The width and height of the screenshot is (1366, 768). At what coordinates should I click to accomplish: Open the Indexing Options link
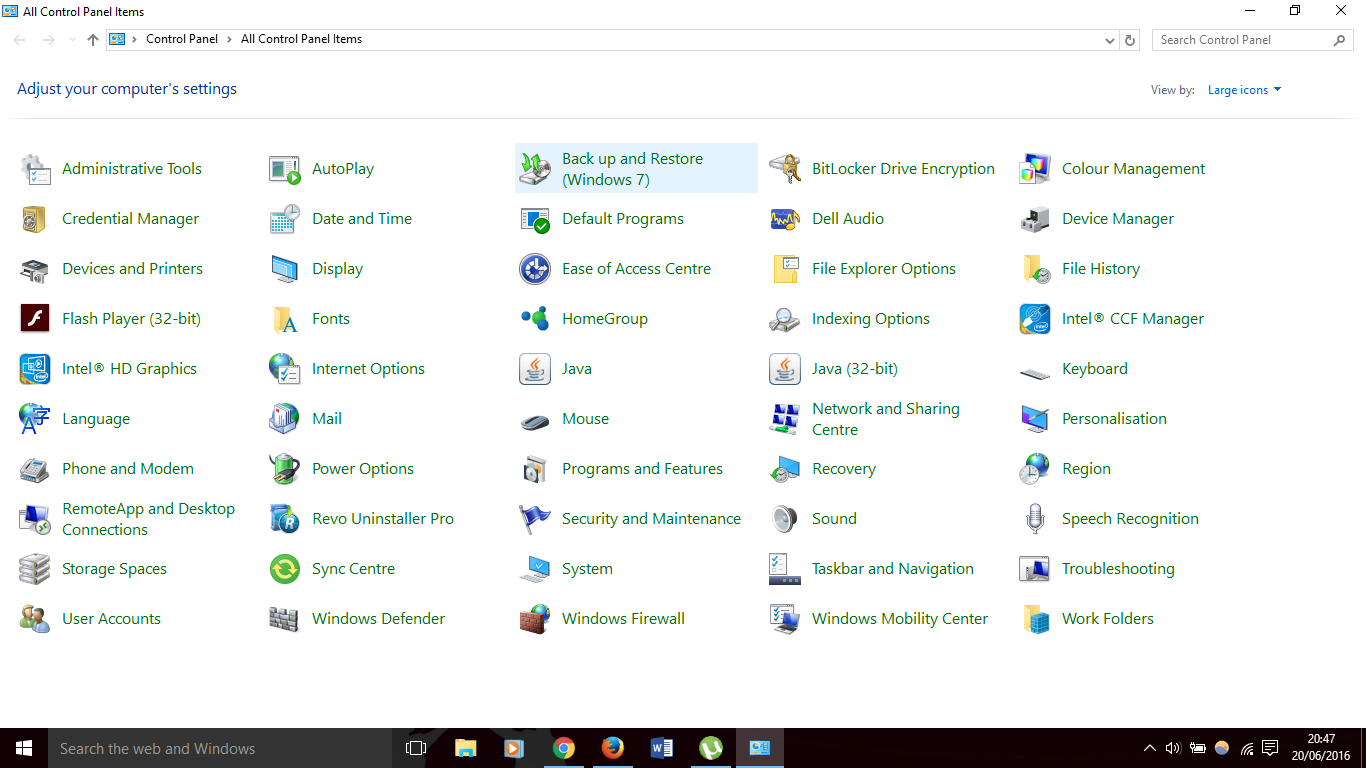pyautogui.click(x=871, y=319)
